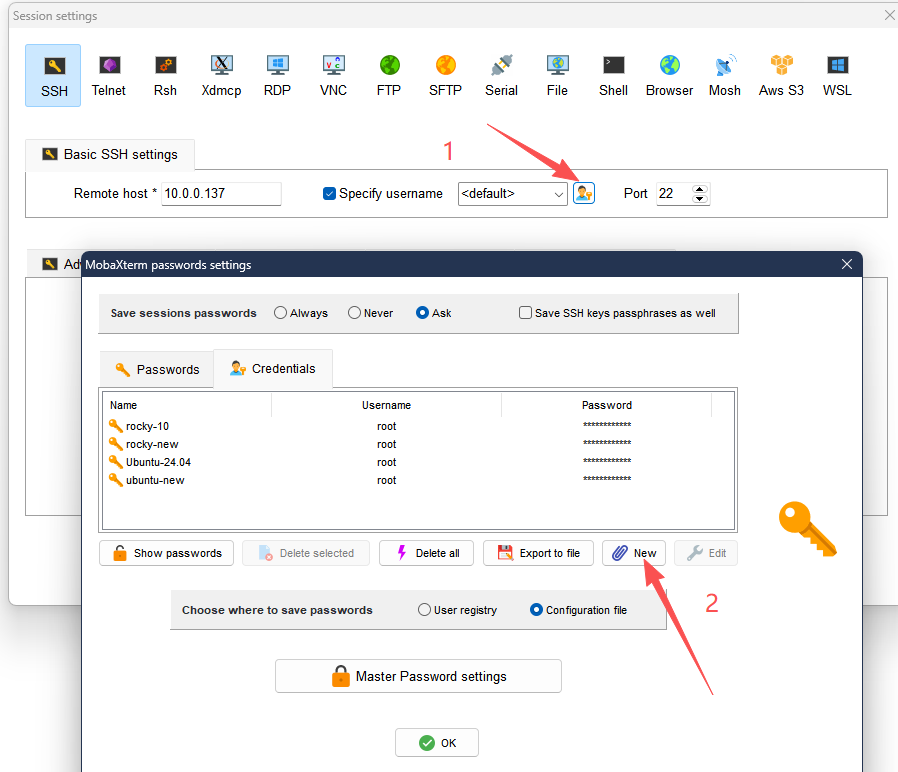The height and width of the screenshot is (772, 898).
Task: Sort credentials by Username column header
Action: (387, 405)
